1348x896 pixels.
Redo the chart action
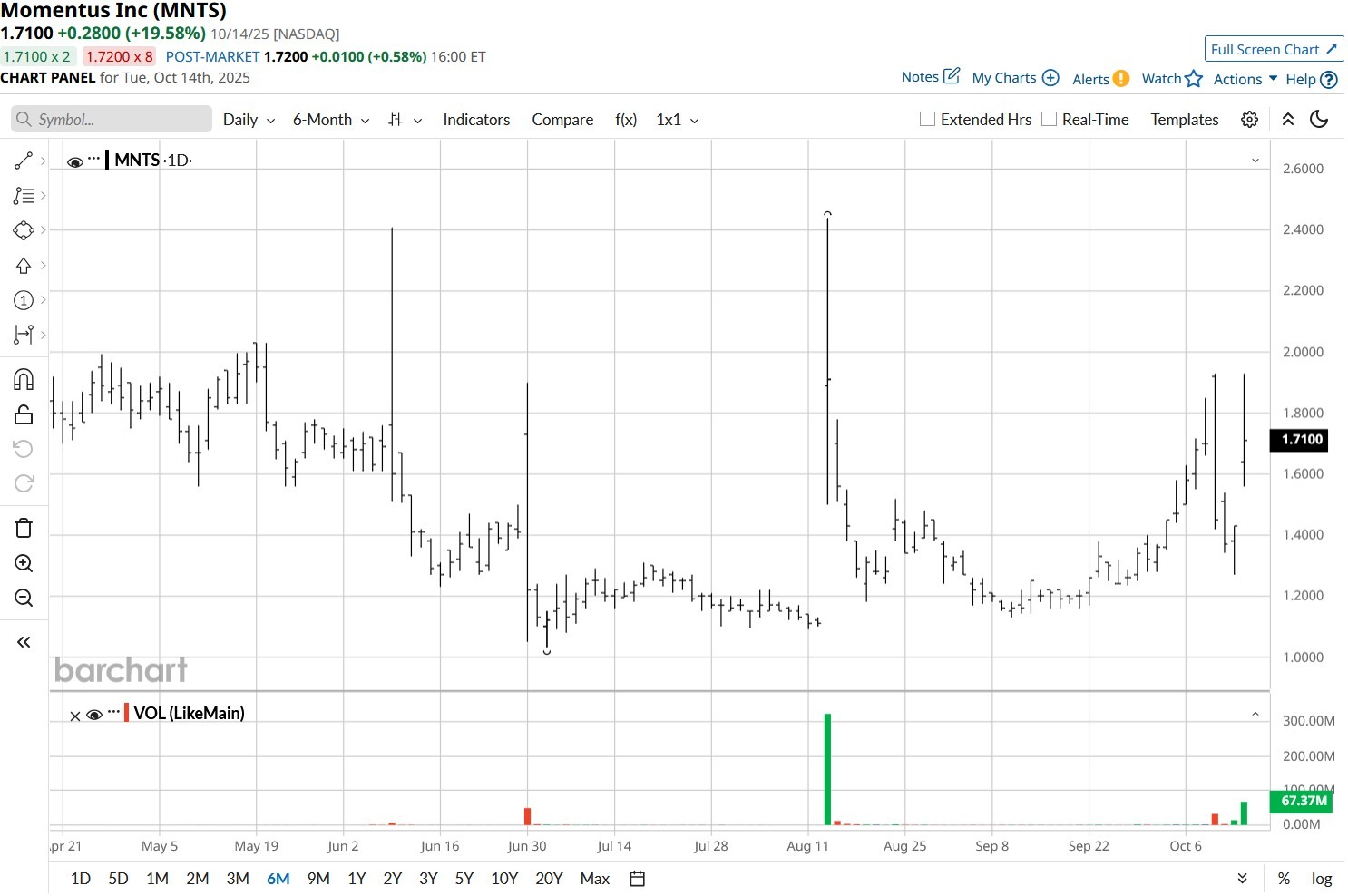click(24, 483)
